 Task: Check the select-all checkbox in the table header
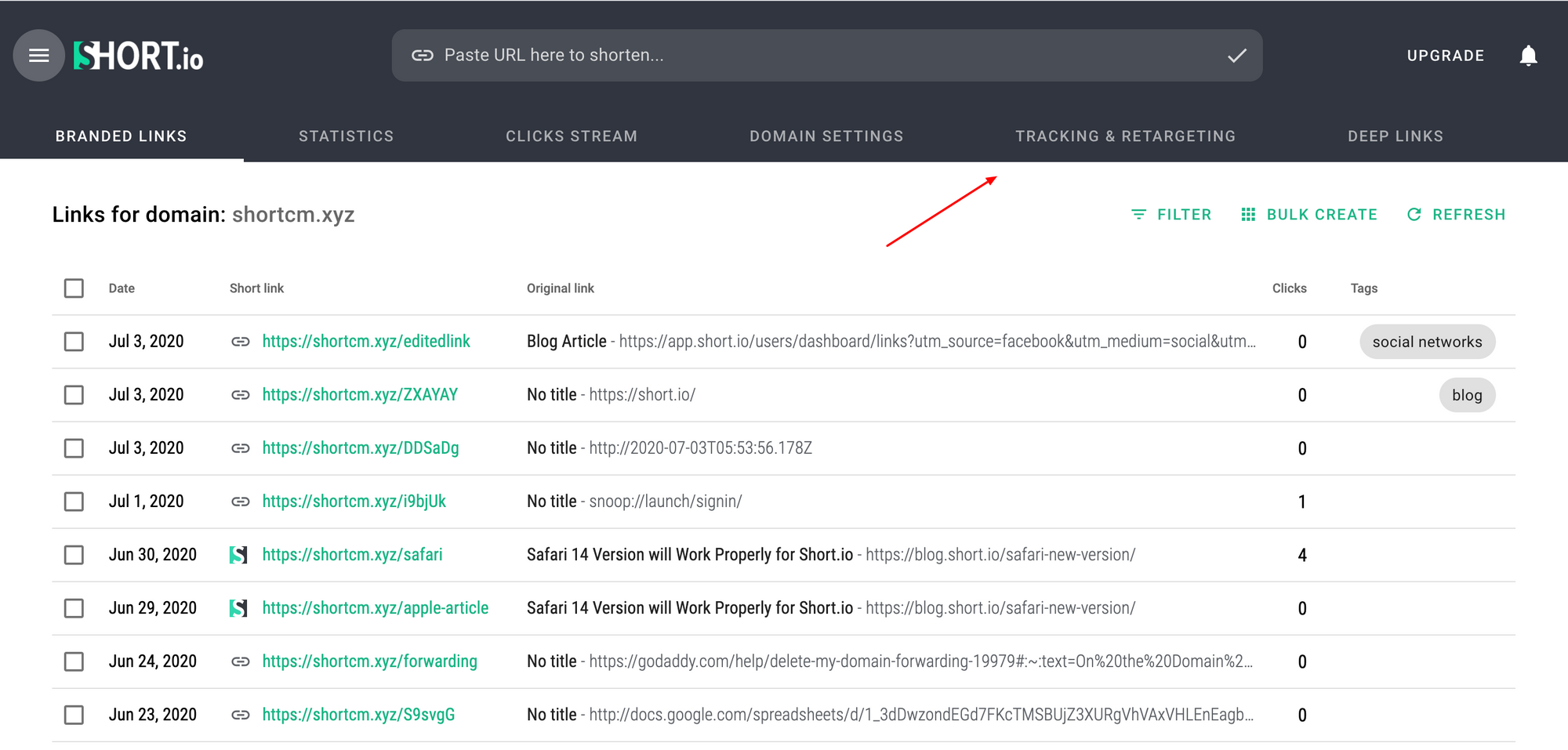tap(74, 288)
